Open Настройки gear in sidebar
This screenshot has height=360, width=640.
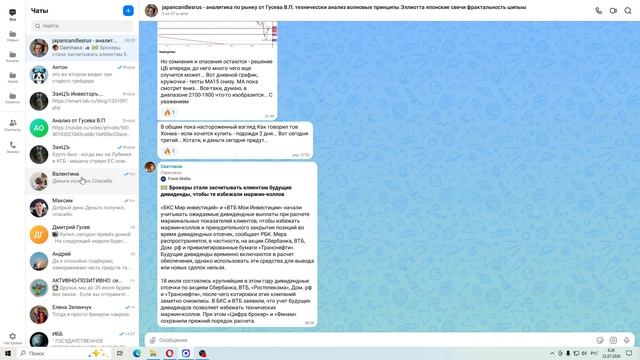[13, 338]
